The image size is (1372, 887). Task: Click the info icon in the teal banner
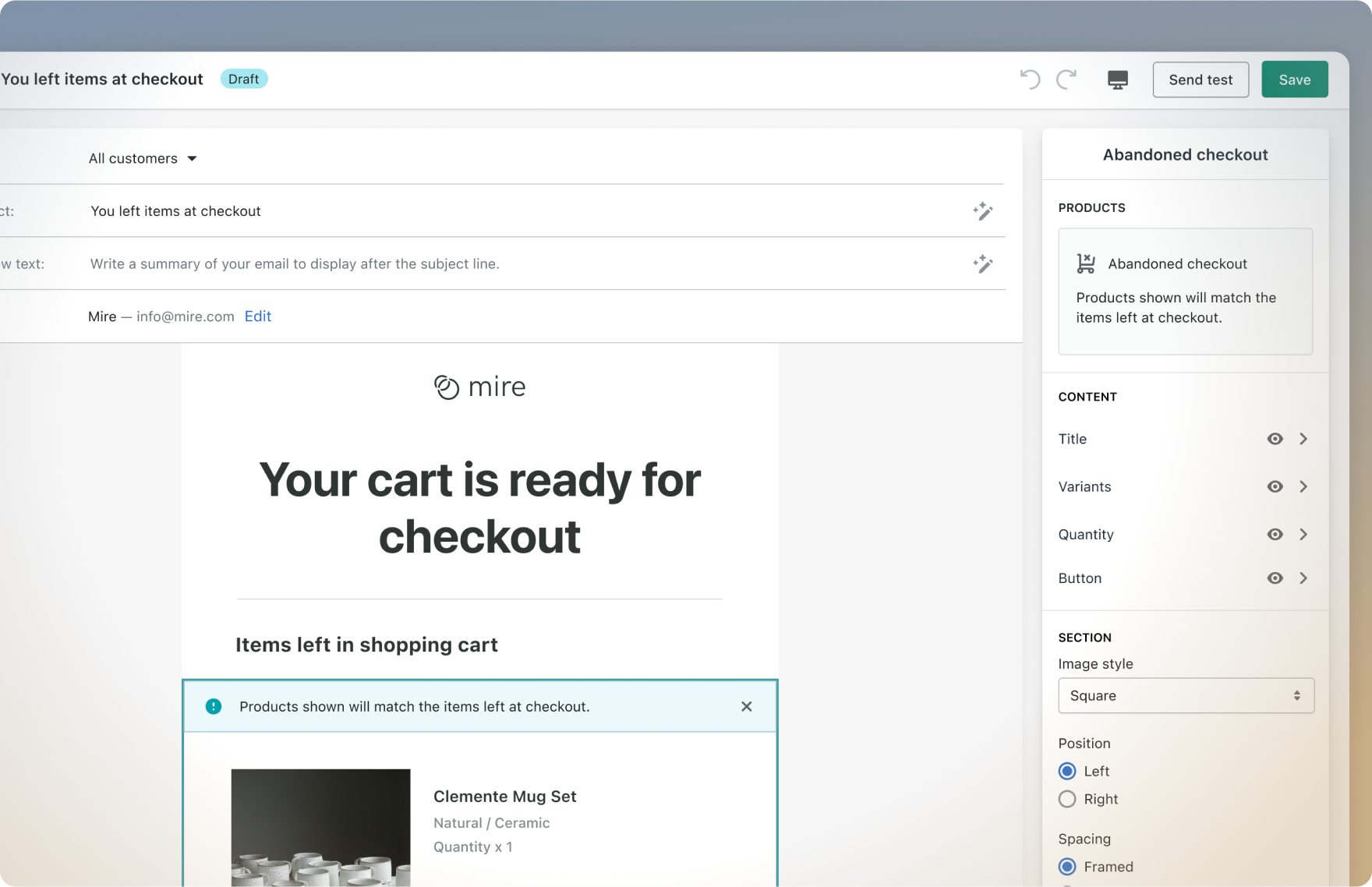[x=214, y=706]
